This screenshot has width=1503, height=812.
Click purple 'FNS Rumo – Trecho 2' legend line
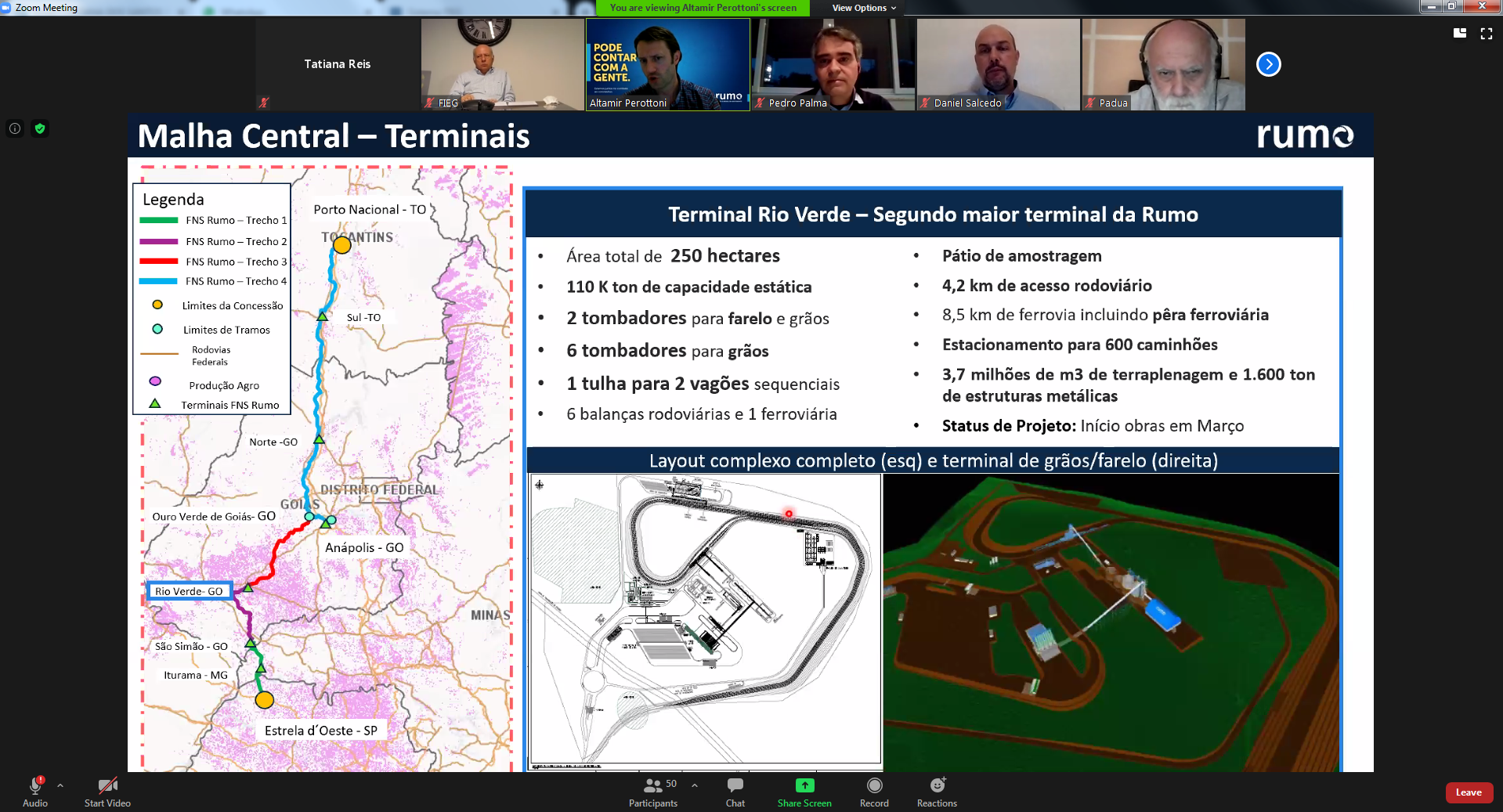point(159,241)
